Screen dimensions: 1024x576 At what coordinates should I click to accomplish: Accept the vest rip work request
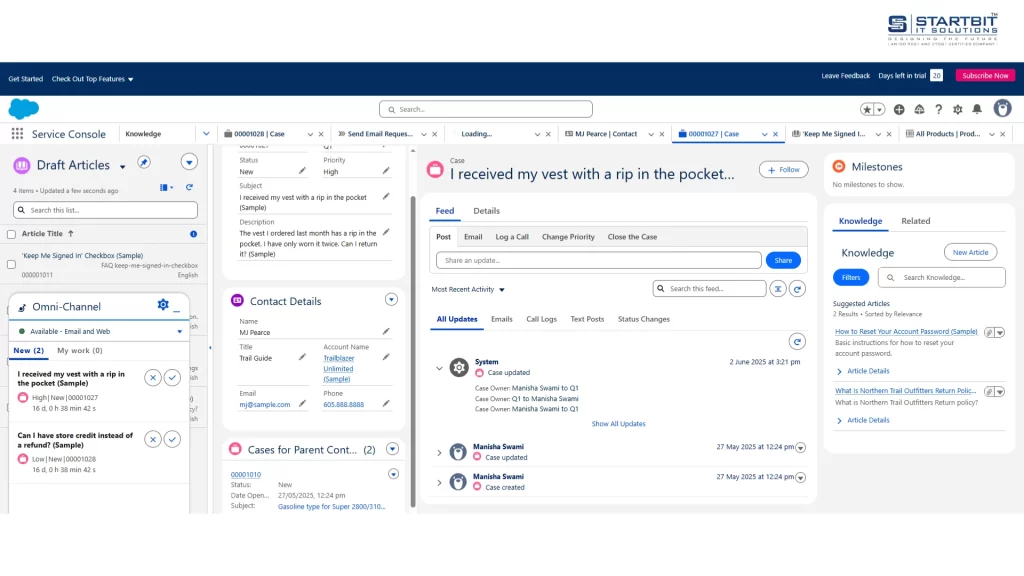pyautogui.click(x=172, y=377)
